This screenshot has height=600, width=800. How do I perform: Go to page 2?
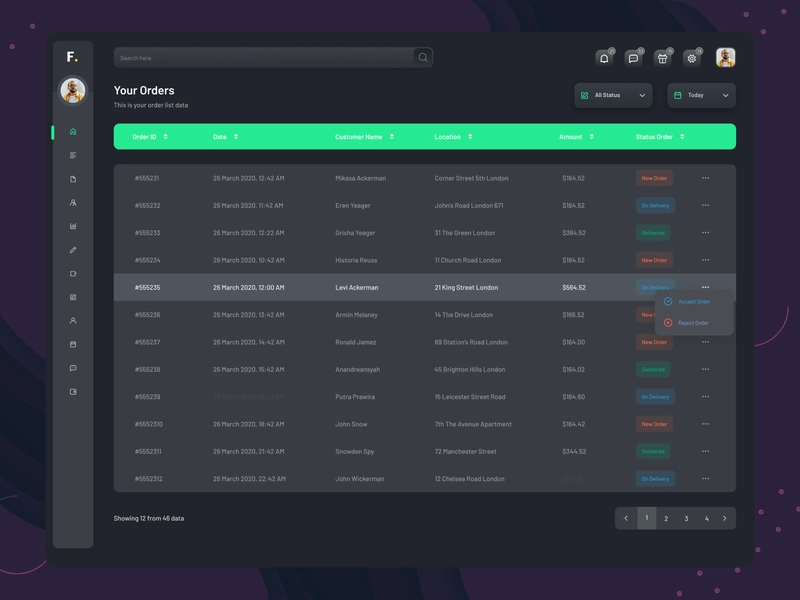pyautogui.click(x=666, y=518)
